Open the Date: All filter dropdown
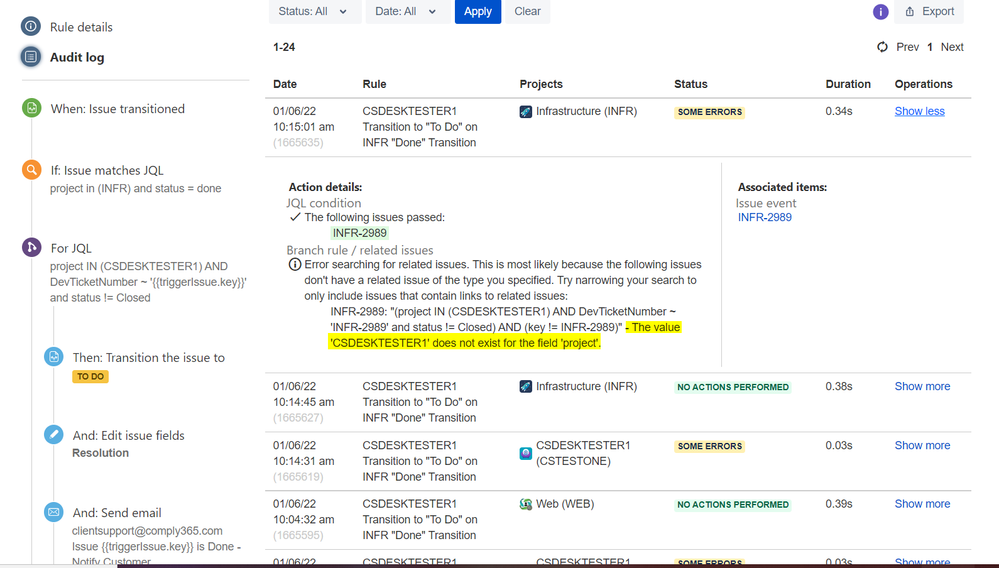Image resolution: width=999 pixels, height=568 pixels. [408, 11]
